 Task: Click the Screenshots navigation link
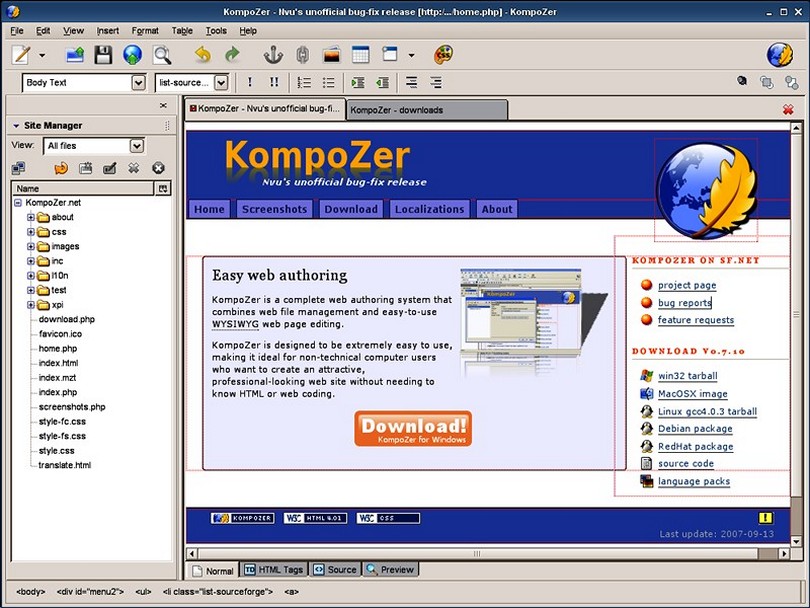[x=274, y=209]
